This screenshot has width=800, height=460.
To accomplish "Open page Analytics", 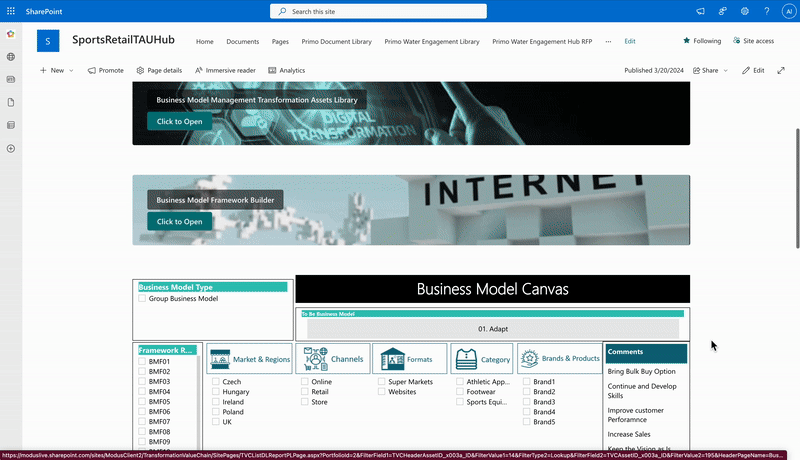I will pyautogui.click(x=287, y=70).
